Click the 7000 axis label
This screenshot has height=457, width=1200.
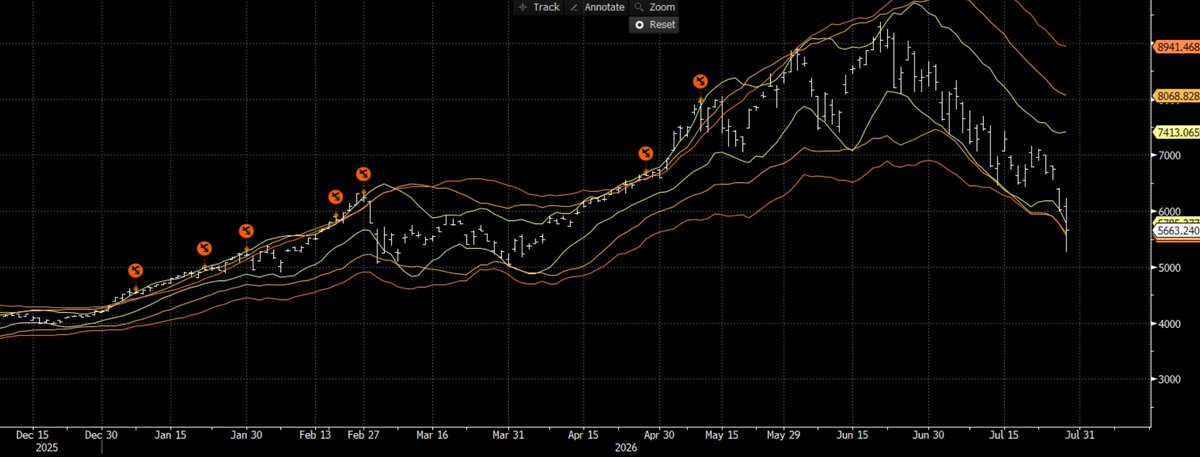pyautogui.click(x=1170, y=156)
